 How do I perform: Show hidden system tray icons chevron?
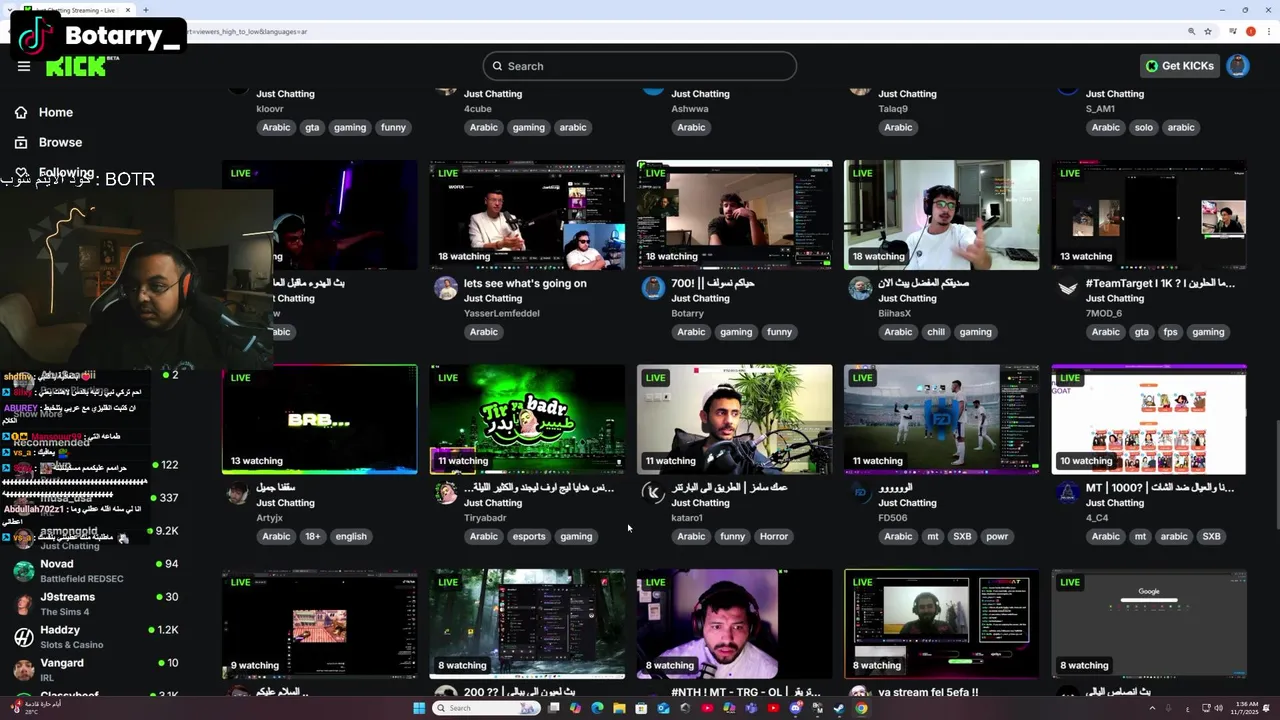point(1152,708)
